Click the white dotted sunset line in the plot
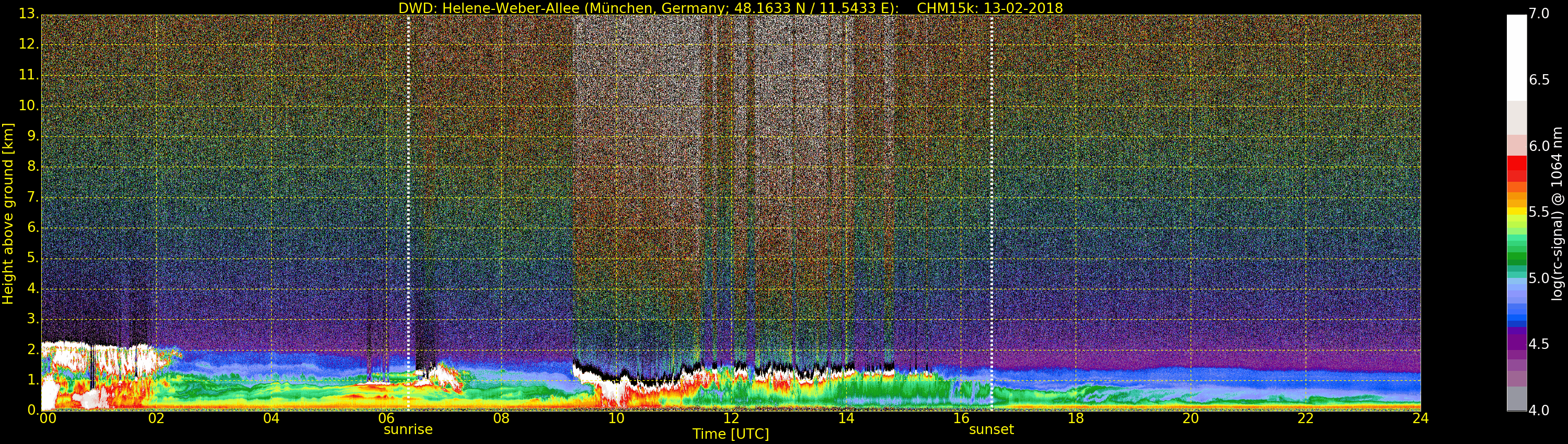 click(x=992, y=213)
